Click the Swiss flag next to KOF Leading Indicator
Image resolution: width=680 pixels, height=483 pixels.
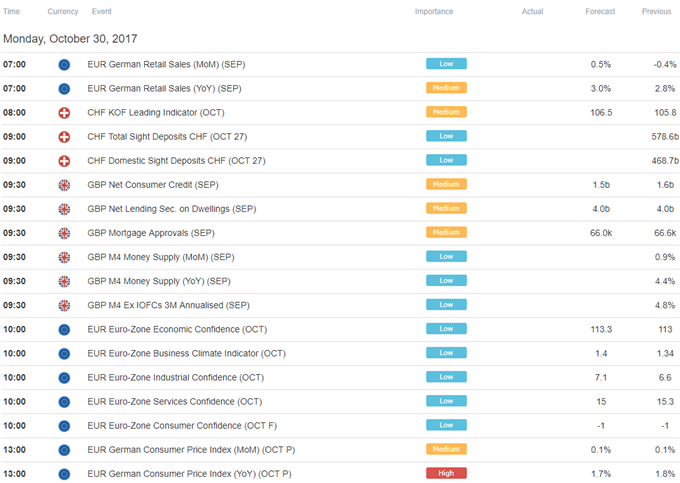click(x=65, y=112)
